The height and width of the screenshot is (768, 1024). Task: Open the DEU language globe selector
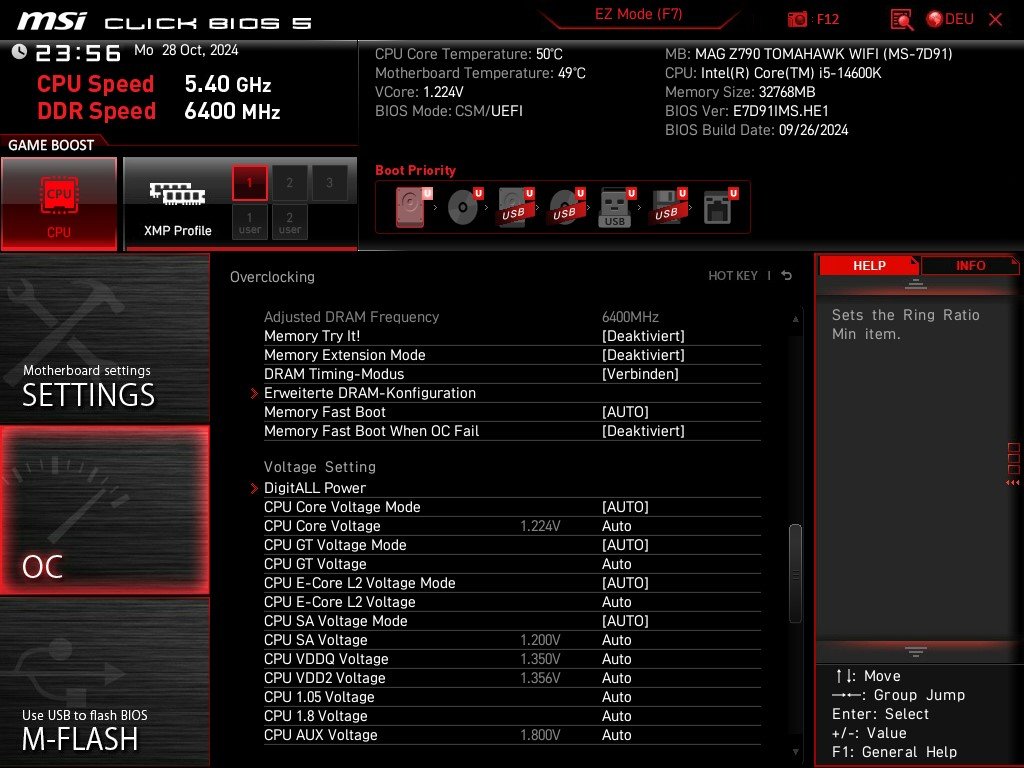point(950,20)
